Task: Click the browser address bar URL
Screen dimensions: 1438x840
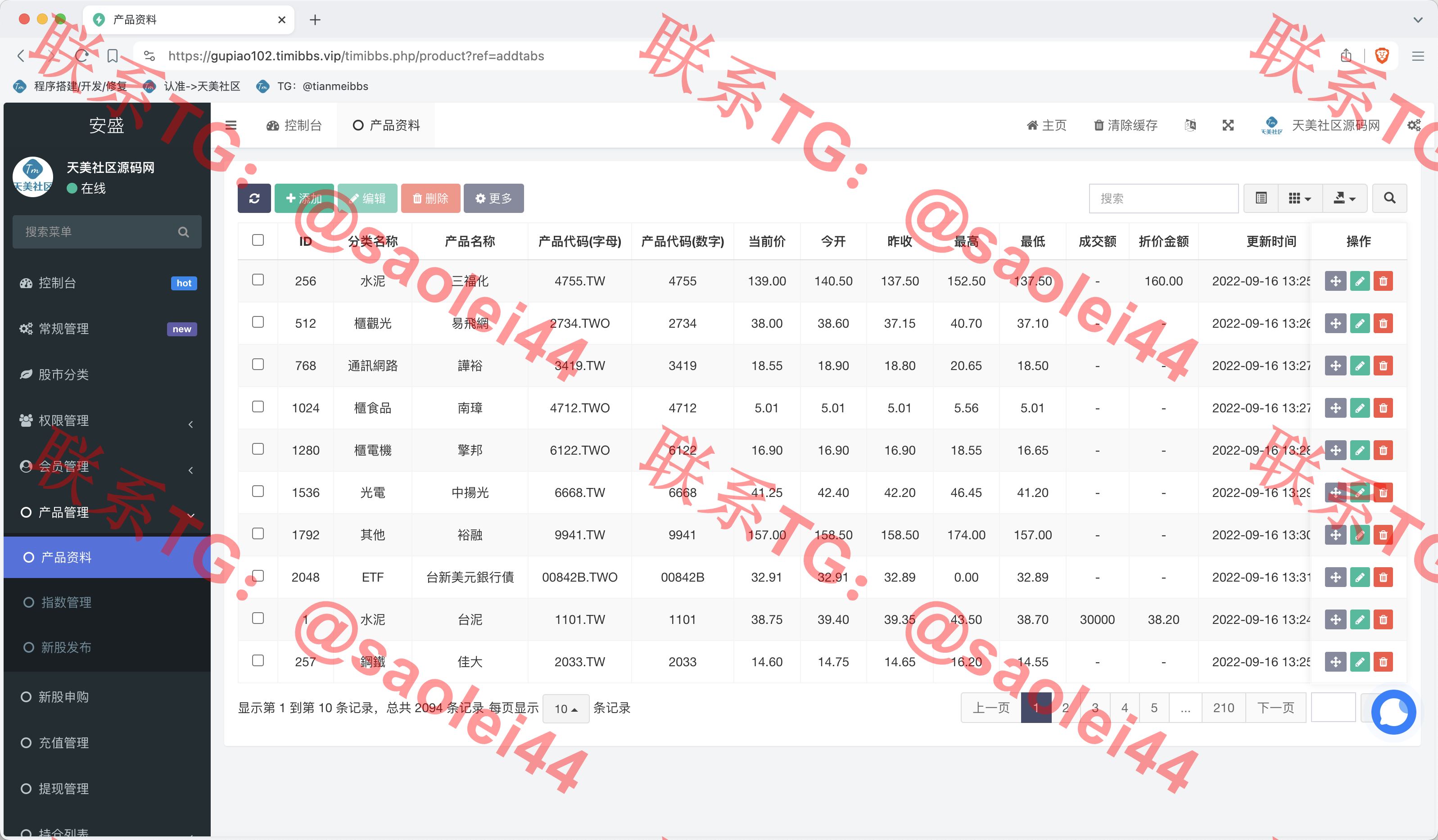Action: (x=356, y=55)
